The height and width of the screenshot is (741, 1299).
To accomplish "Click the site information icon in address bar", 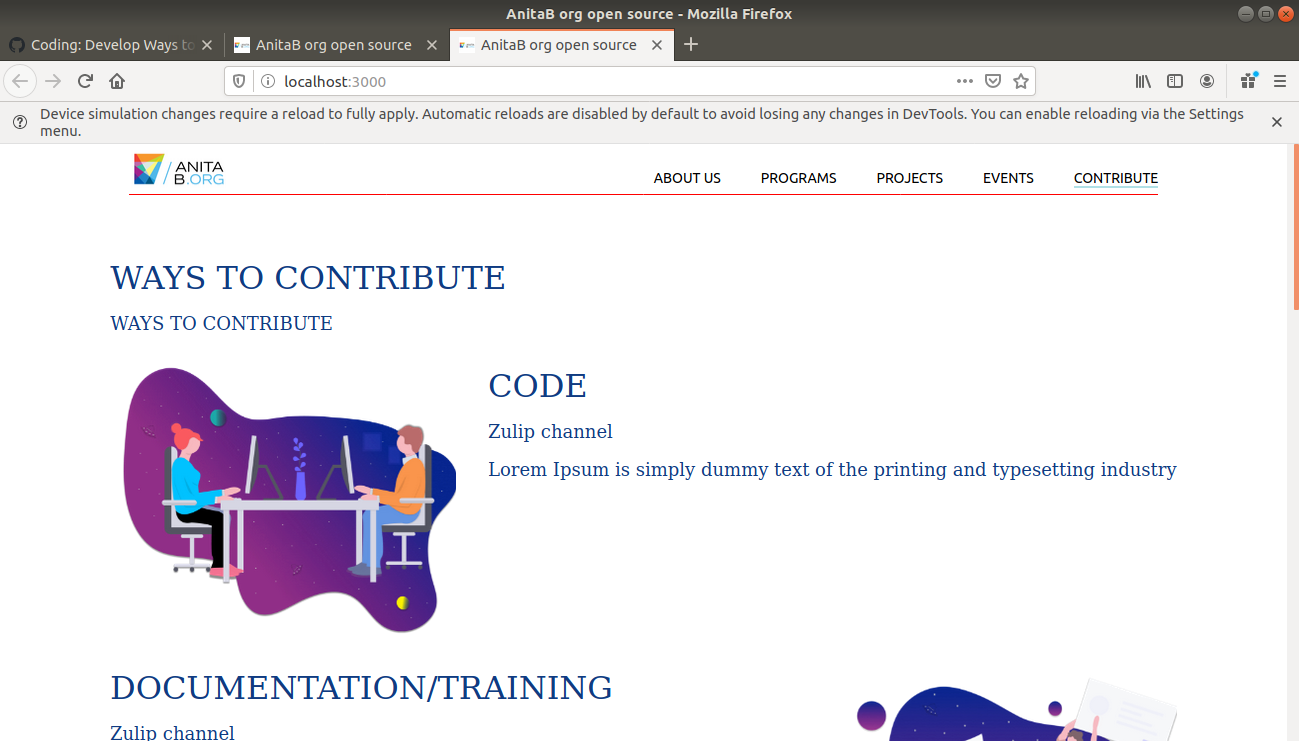I will 267,81.
